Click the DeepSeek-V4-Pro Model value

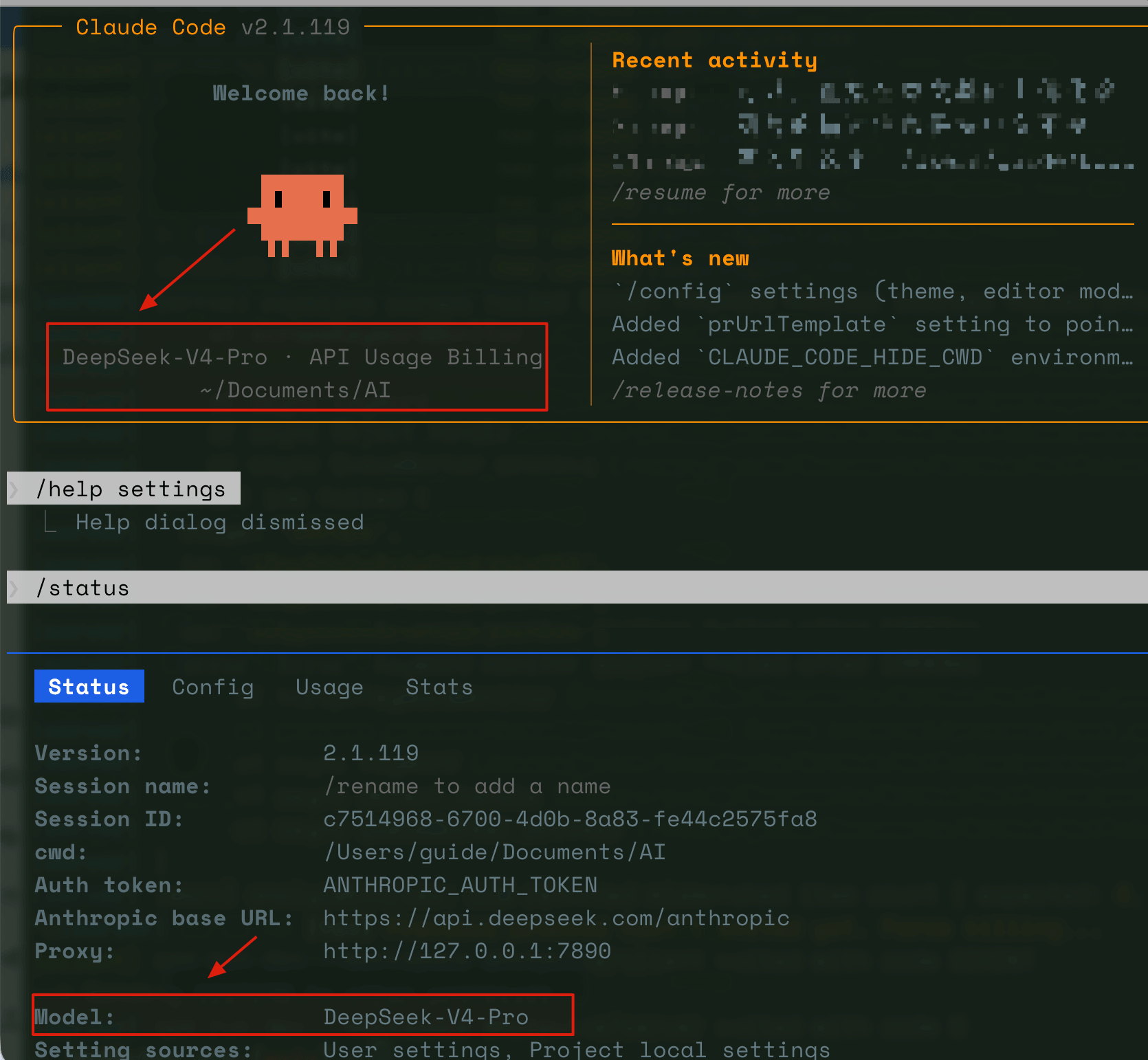click(426, 1017)
